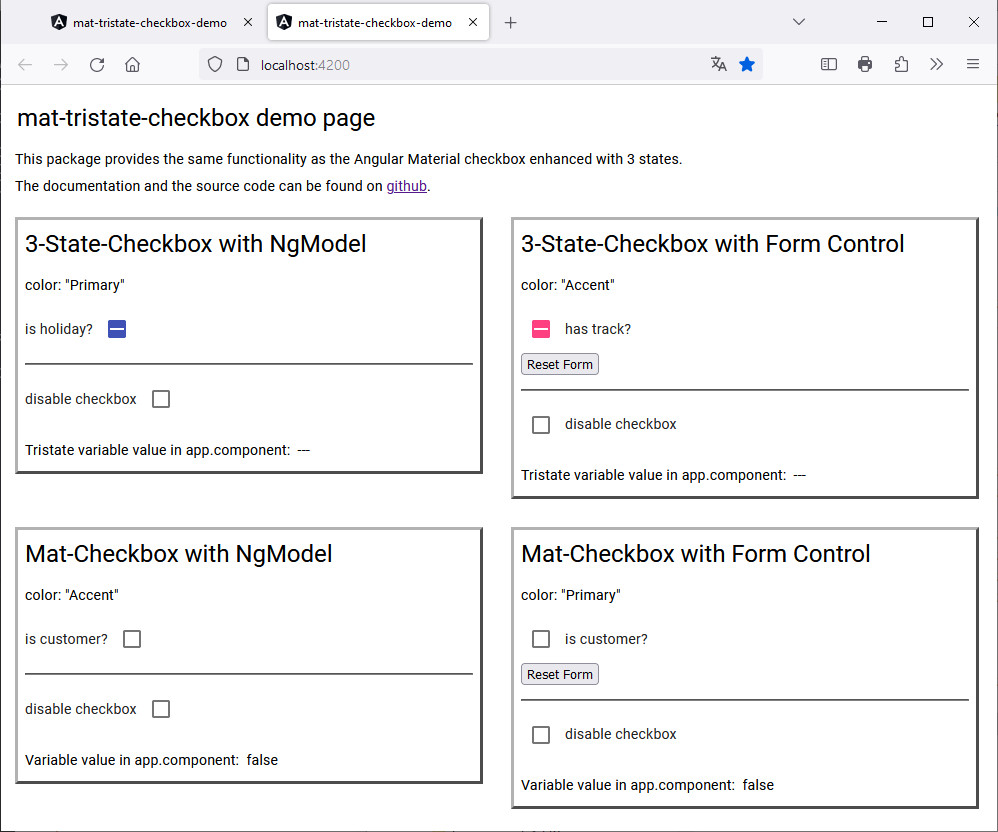
Task: Go back to the previous page
Action: 25,65
